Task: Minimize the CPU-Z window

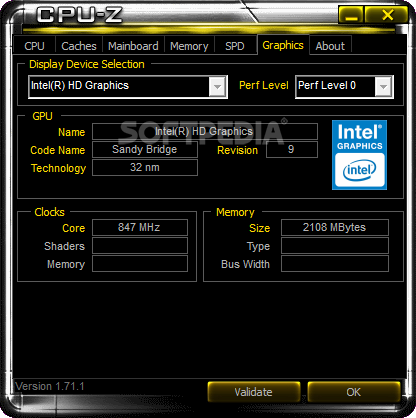Action: coord(351,15)
